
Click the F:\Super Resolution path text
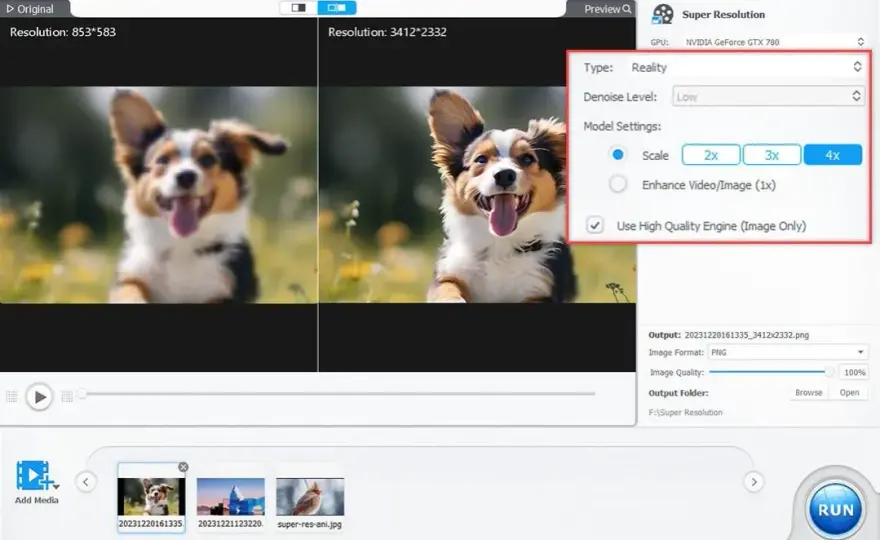coord(685,412)
